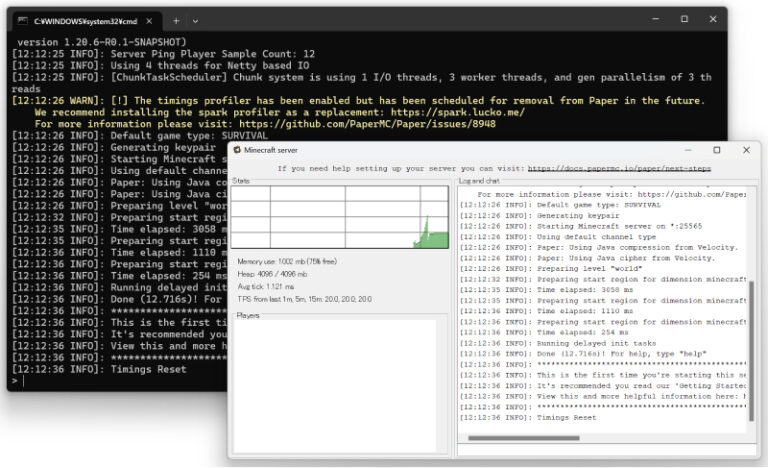The width and height of the screenshot is (768, 468).
Task: Minimize the terminal window
Action: tap(653, 19)
